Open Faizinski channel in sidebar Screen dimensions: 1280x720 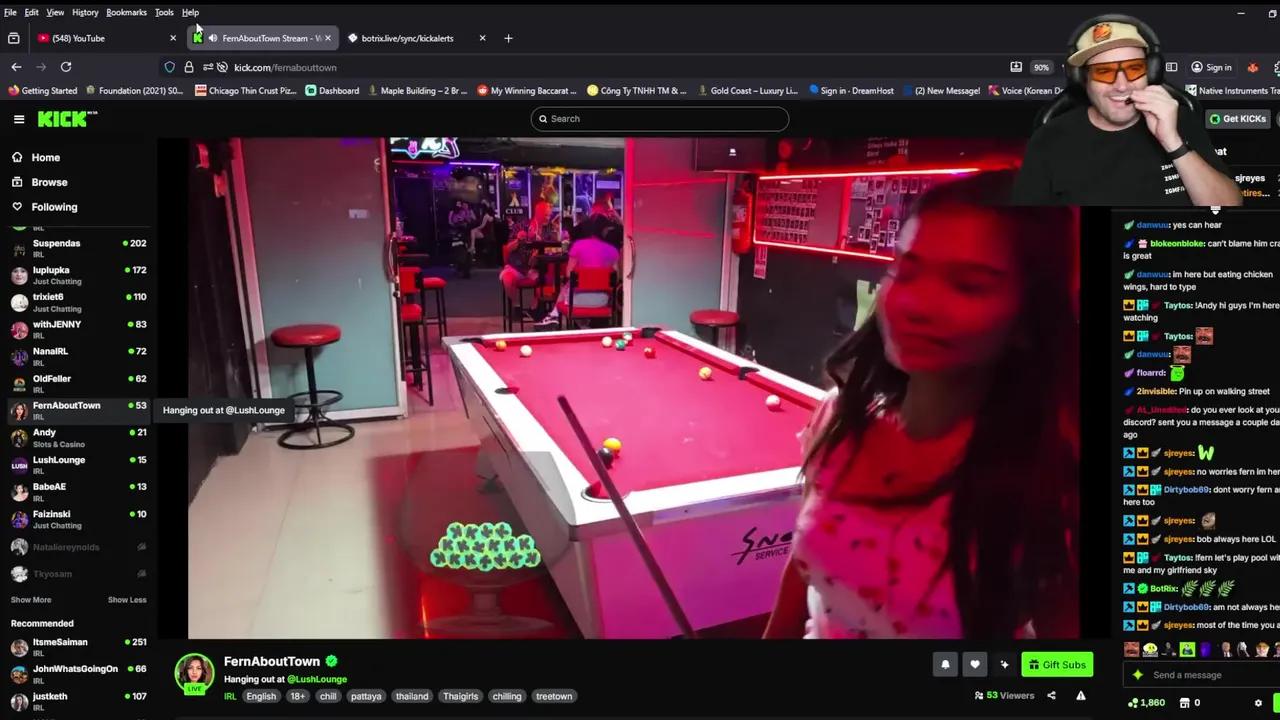(78, 518)
